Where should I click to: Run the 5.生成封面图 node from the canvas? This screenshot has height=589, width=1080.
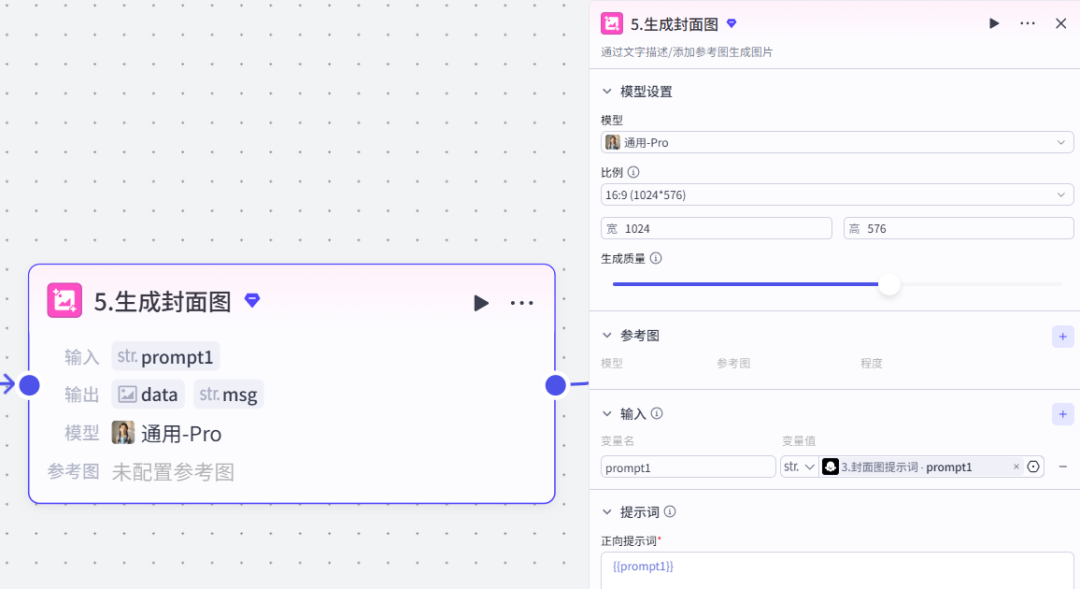click(481, 302)
